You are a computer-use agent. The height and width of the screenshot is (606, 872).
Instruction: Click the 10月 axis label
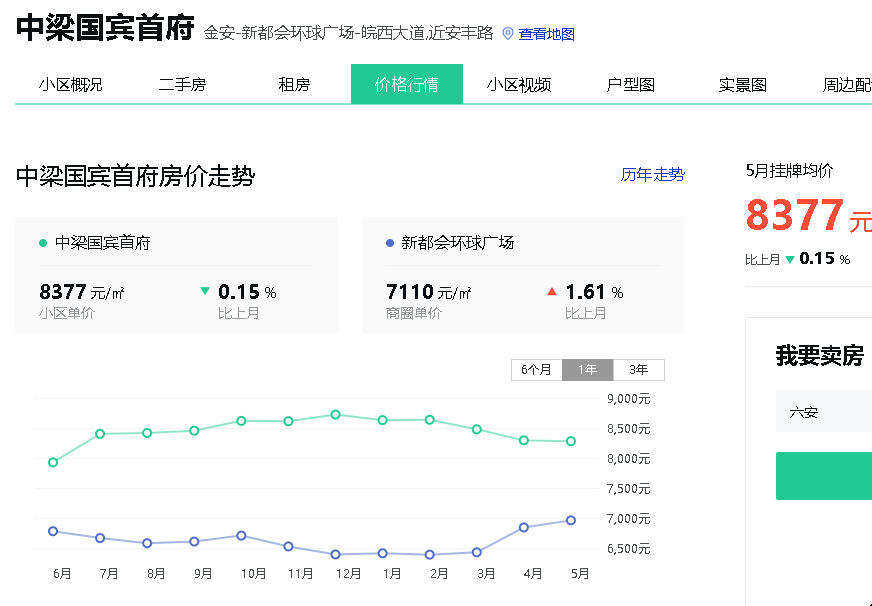253,574
